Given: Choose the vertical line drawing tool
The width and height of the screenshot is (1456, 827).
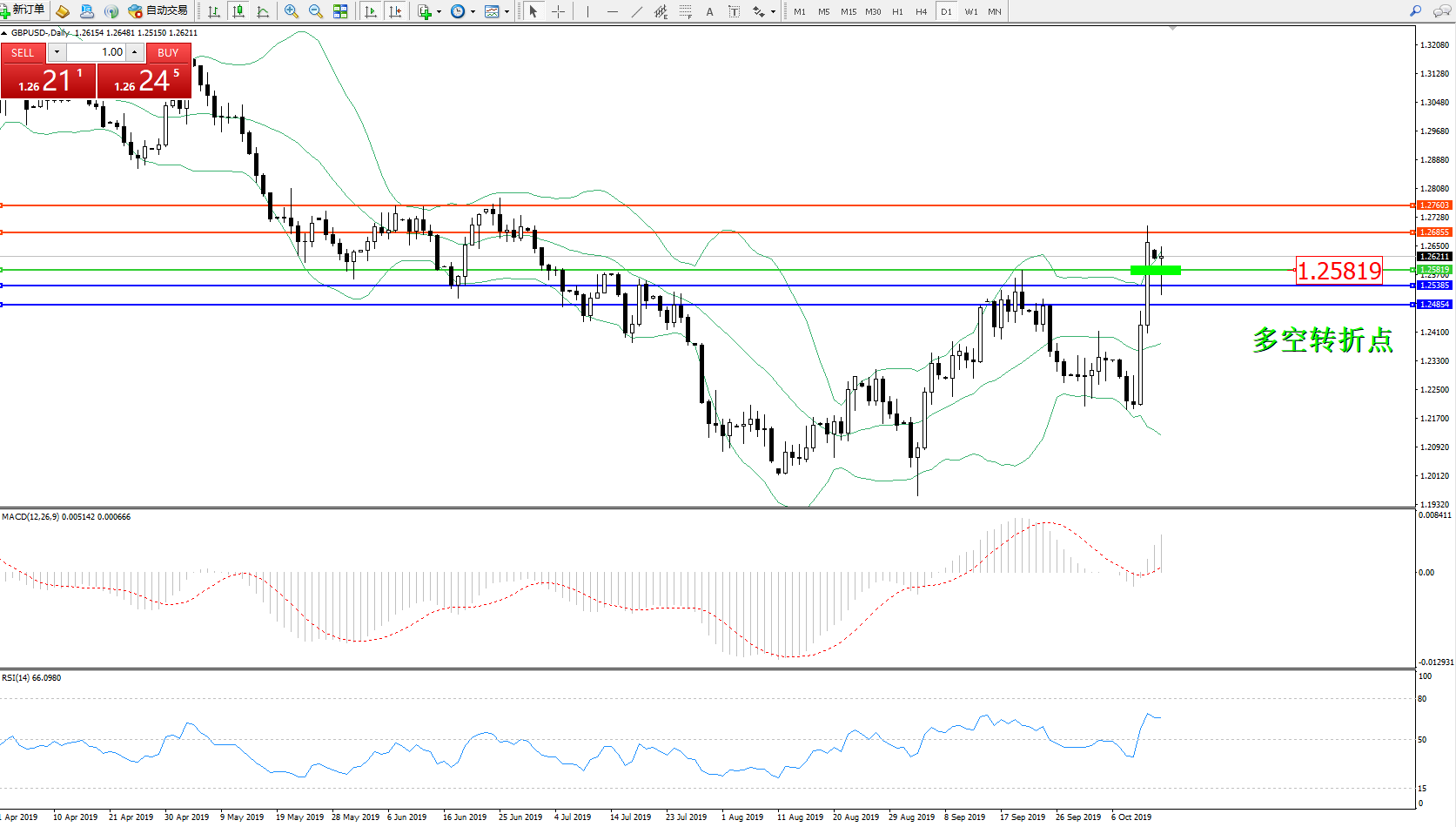Looking at the screenshot, I should 587,11.
